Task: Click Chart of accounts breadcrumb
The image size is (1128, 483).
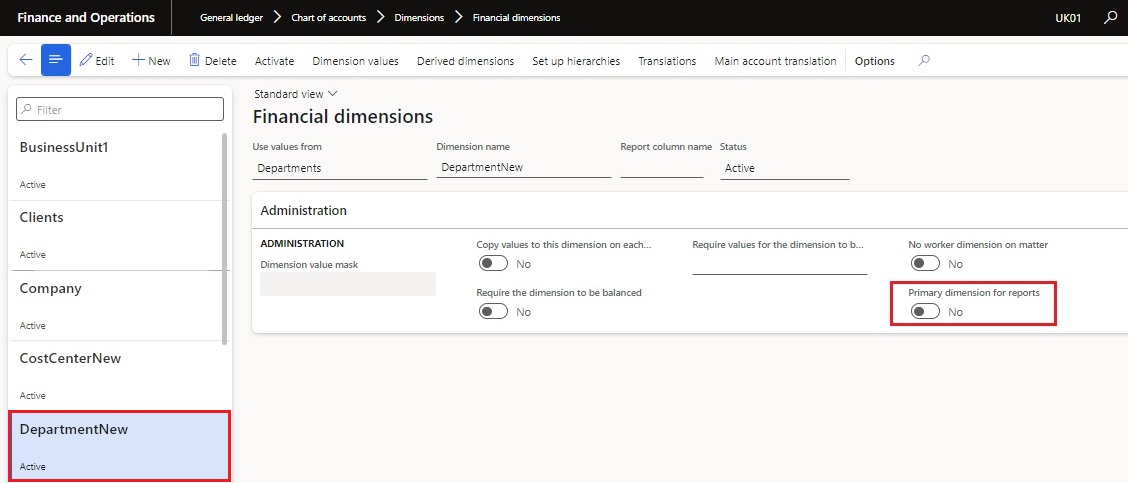Action: pos(329,17)
